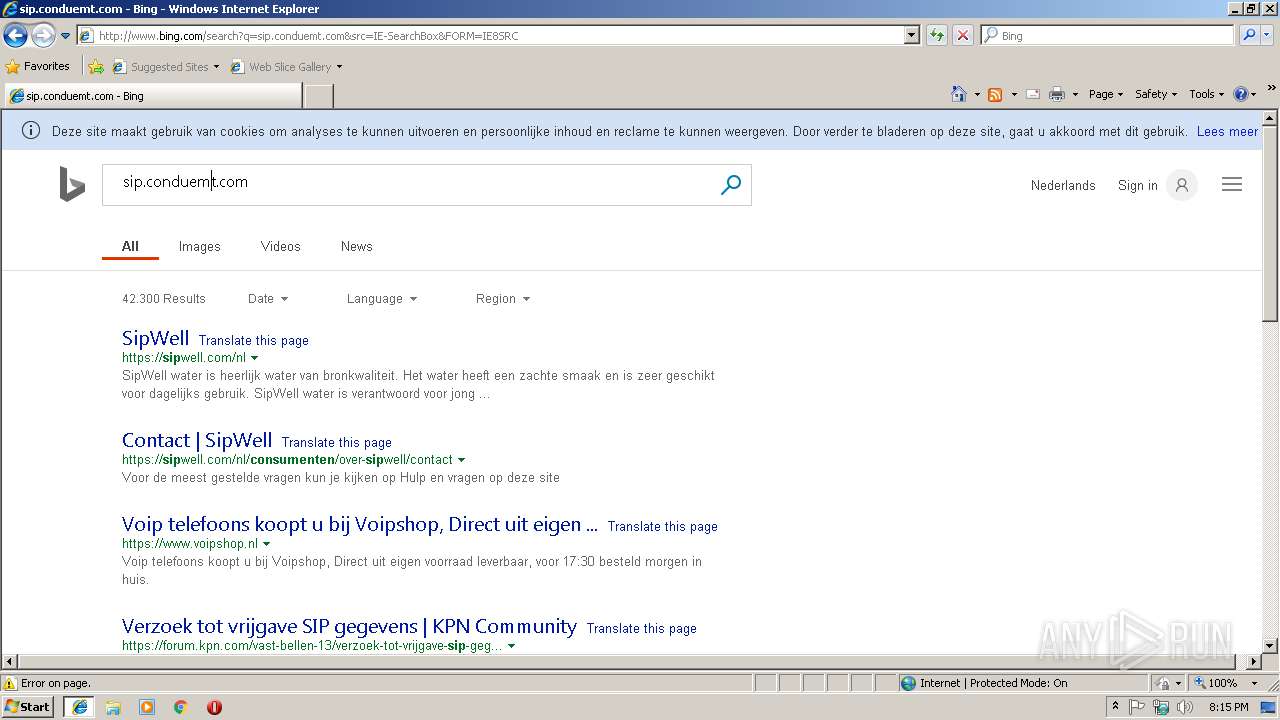Open Web Slice Gallery link
Image resolution: width=1280 pixels, height=720 pixels.
[x=286, y=67]
